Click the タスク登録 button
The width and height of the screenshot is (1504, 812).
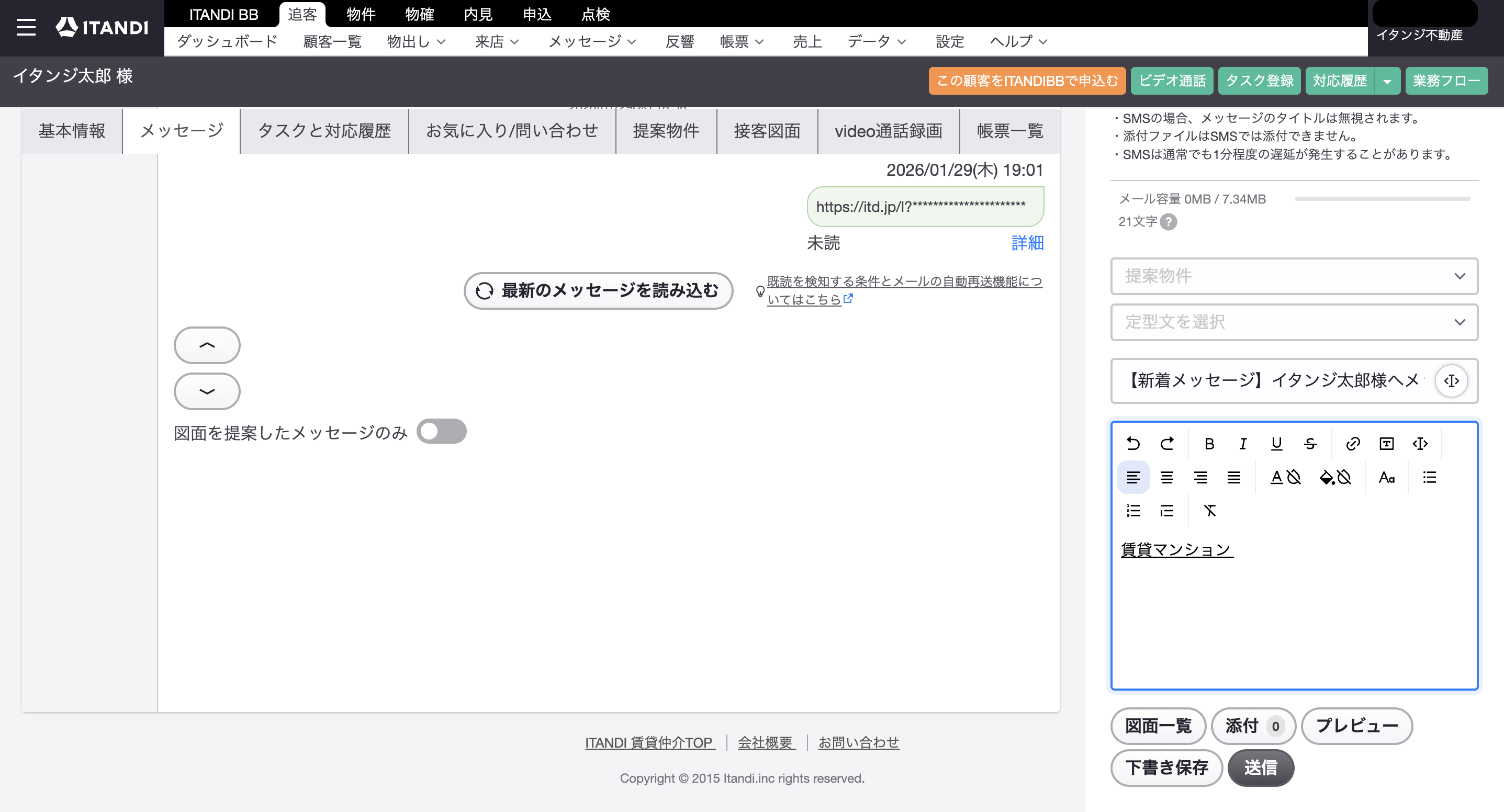tap(1260, 81)
